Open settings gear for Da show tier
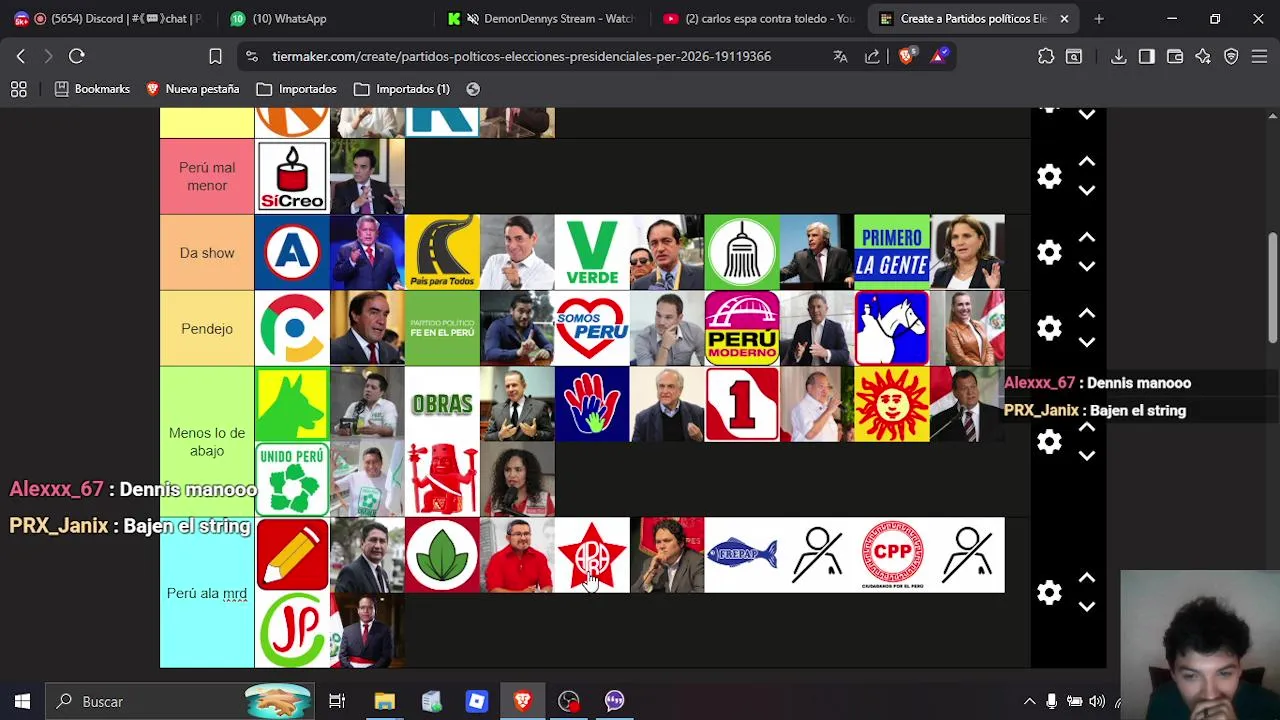1280x720 pixels. [x=1049, y=253]
